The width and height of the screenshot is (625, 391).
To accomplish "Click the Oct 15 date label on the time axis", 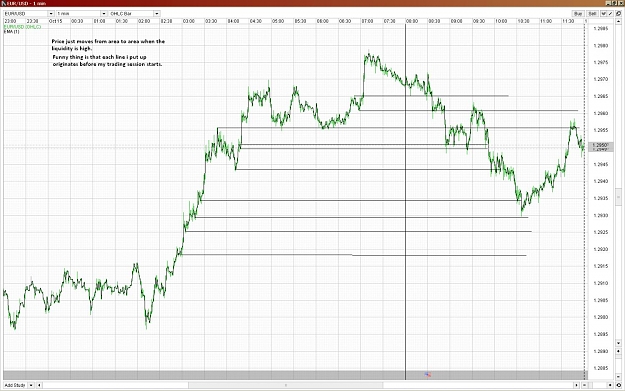I will (55, 21).
